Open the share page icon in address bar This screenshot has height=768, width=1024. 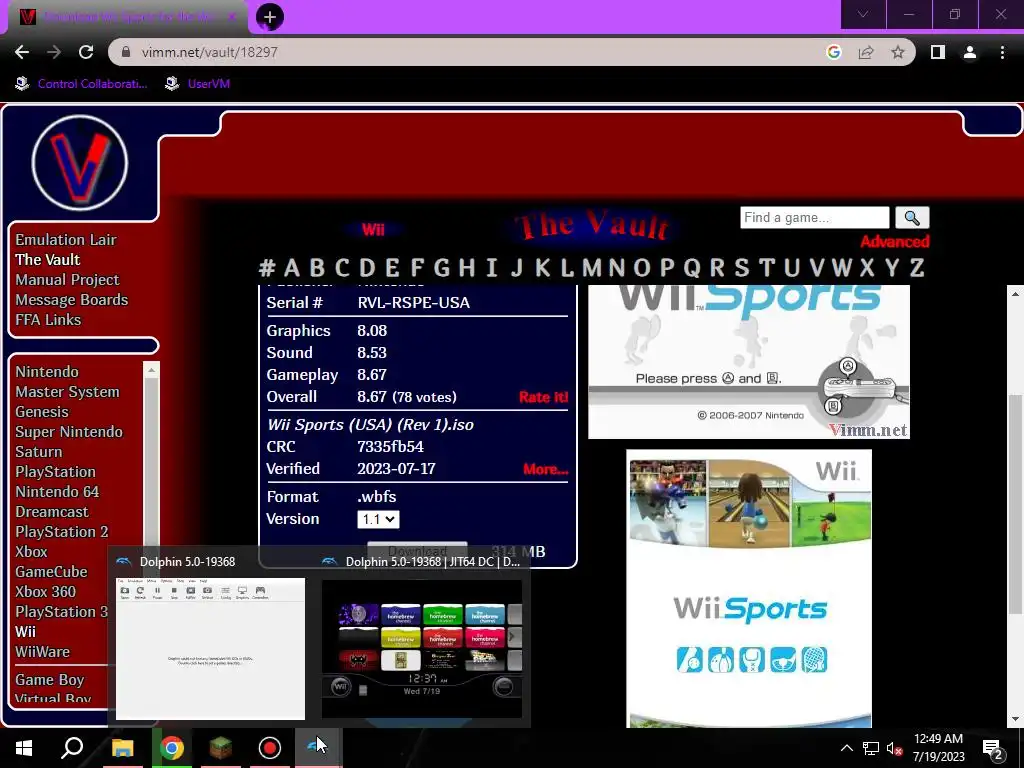(x=866, y=52)
